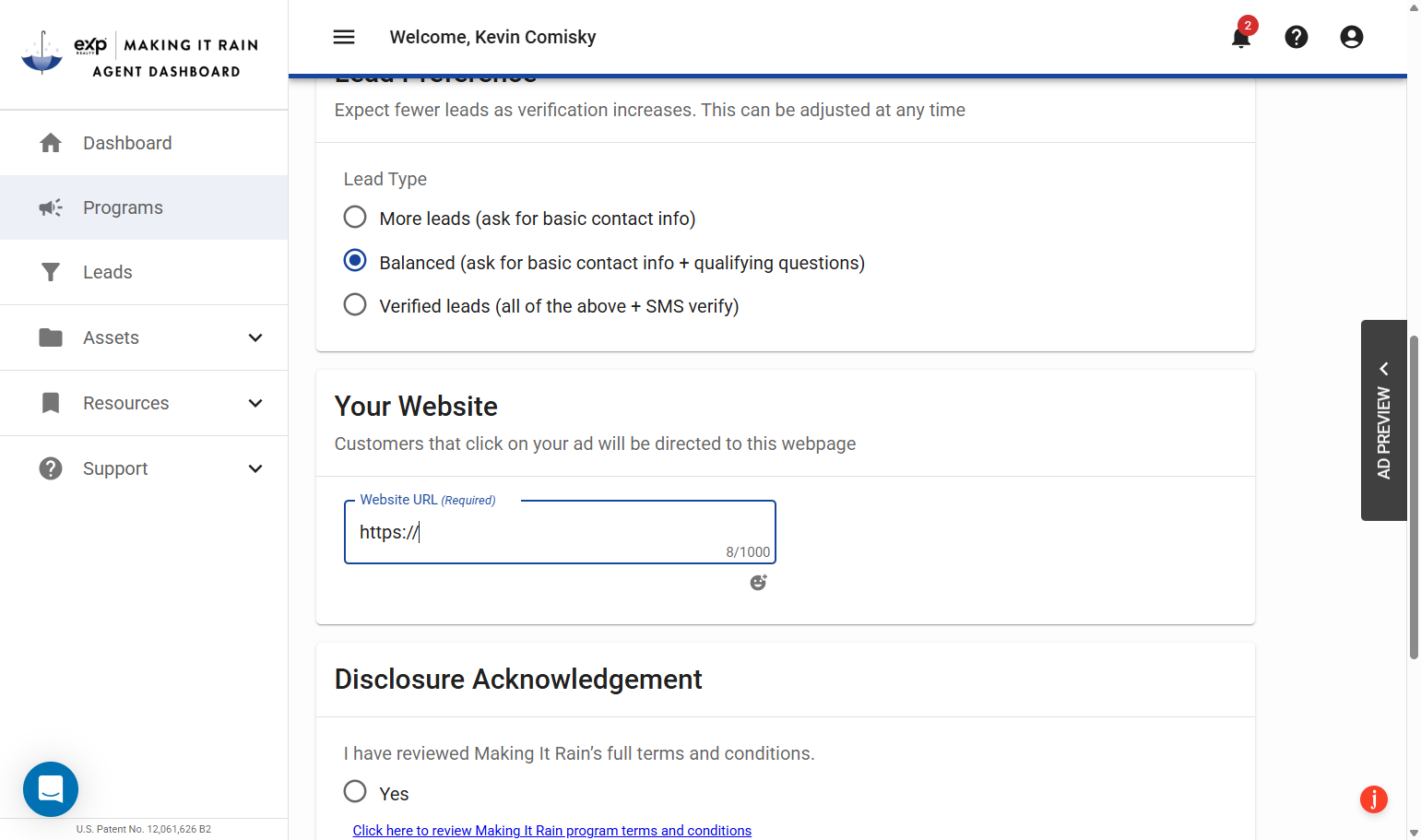Click the Resources bookmark icon
Screen dimensions: 1421x840
point(51,403)
